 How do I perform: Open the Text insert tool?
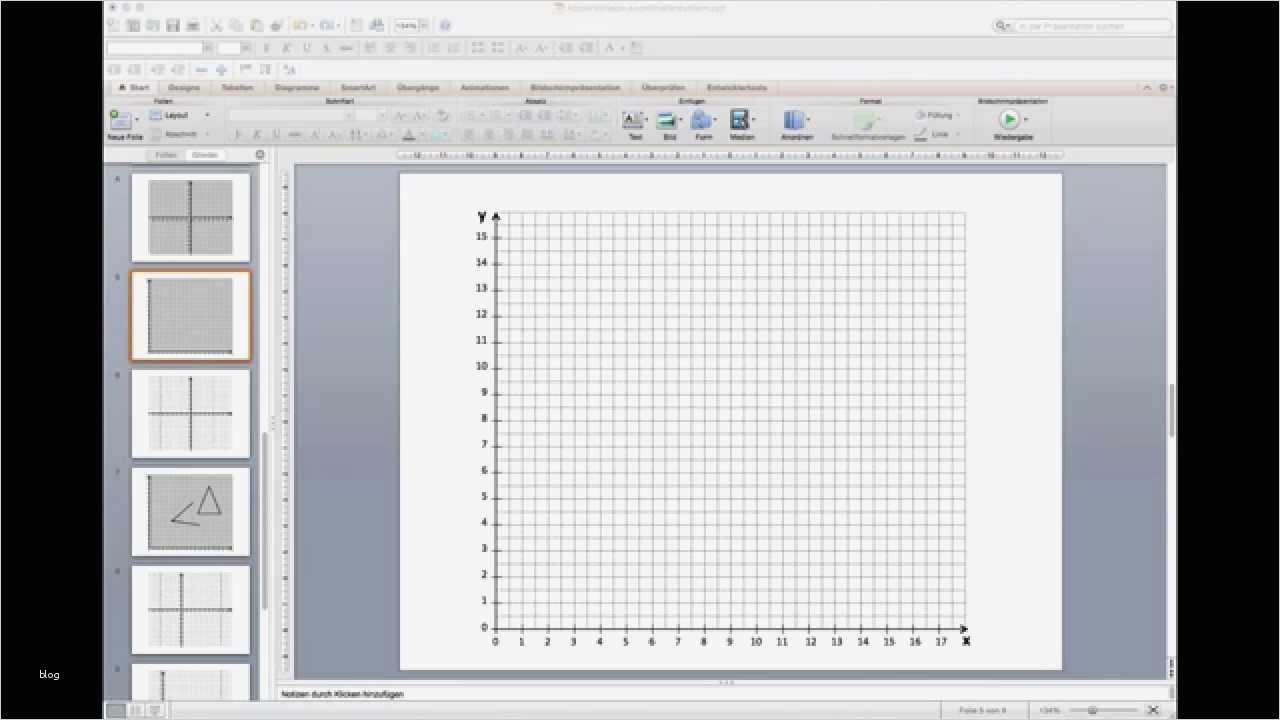[634, 120]
